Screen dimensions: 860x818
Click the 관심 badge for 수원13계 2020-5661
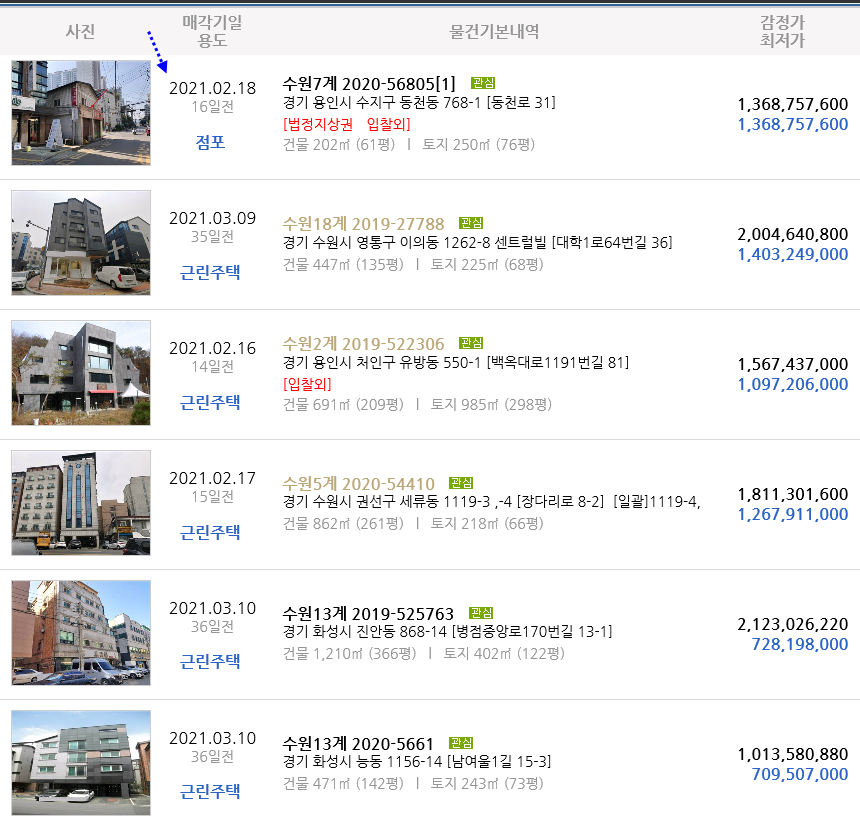pos(461,743)
